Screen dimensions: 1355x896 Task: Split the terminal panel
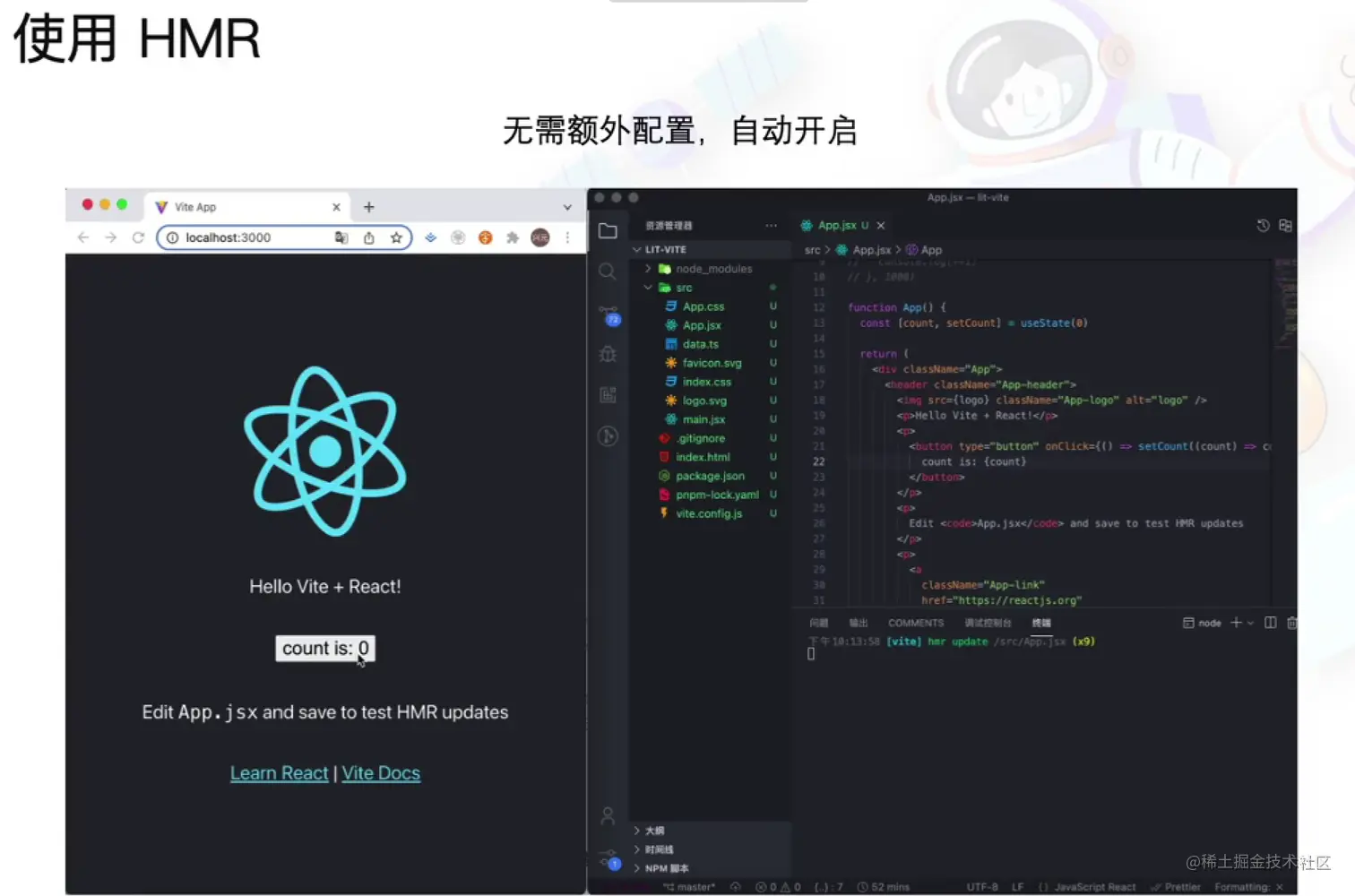tap(1270, 623)
